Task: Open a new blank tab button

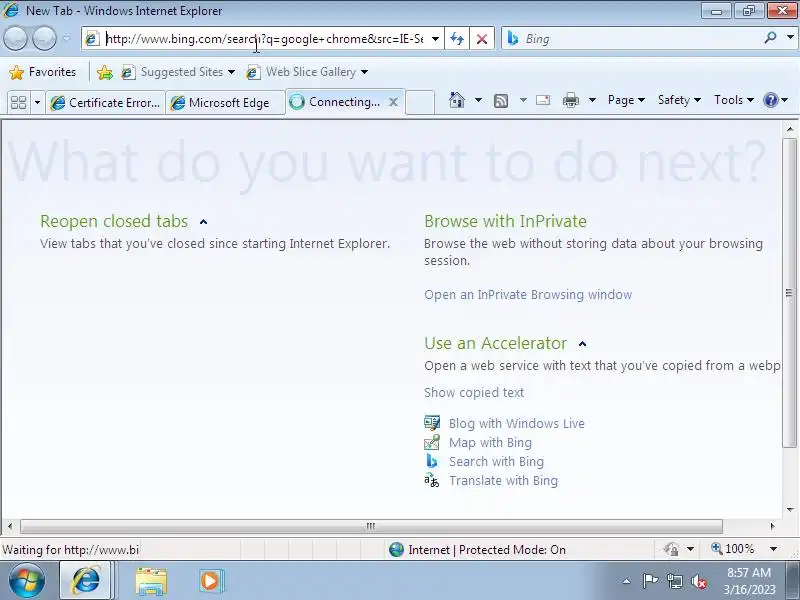Action: [420, 102]
